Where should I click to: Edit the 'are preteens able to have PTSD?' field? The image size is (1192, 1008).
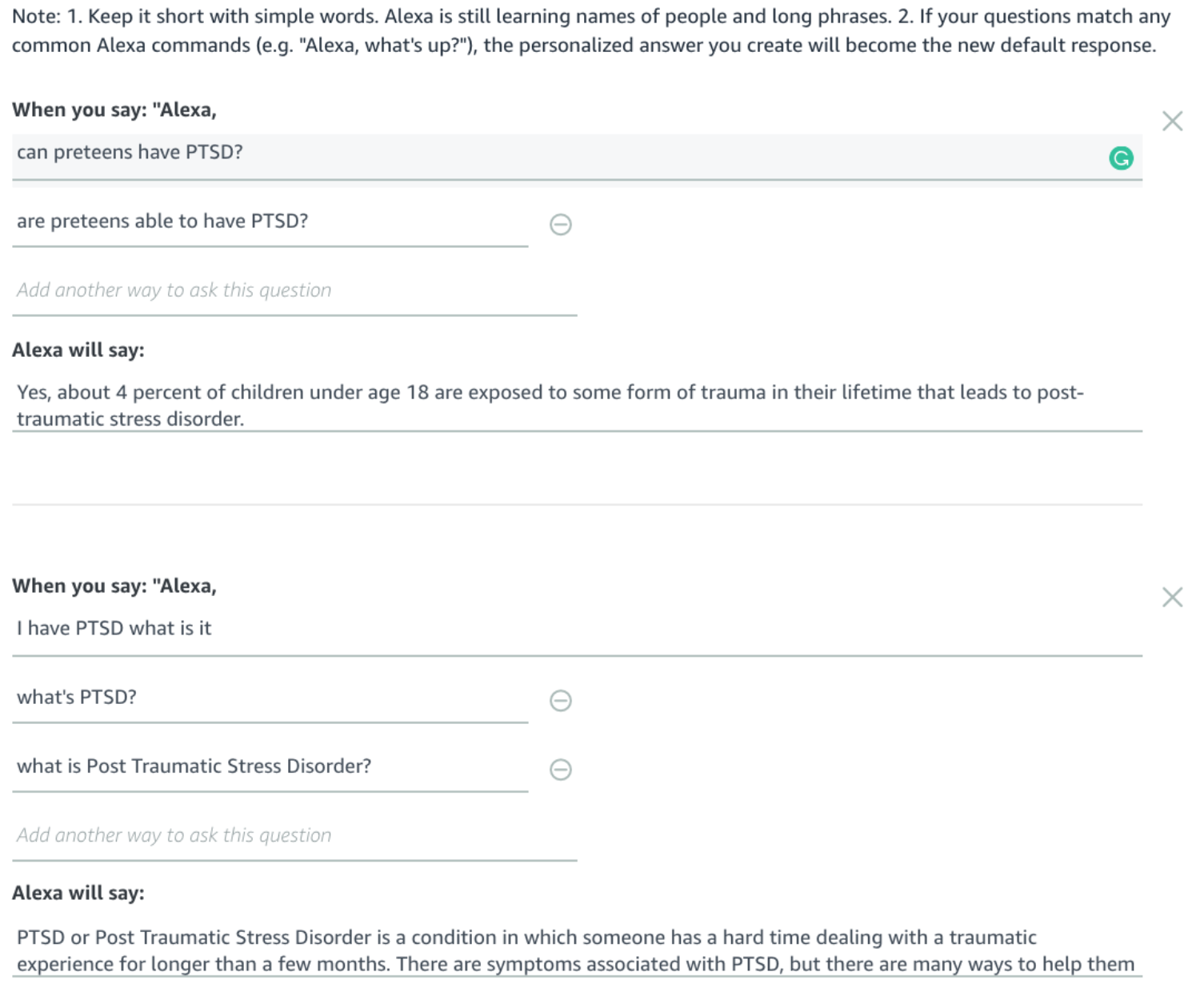(270, 224)
